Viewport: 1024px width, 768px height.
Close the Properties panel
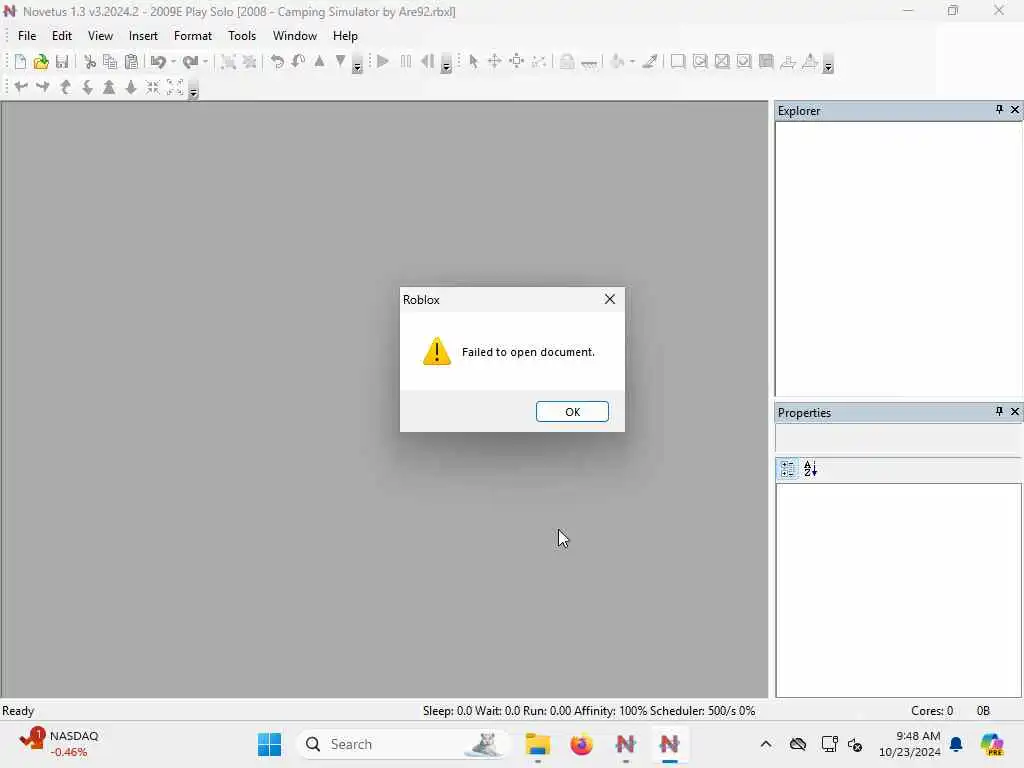point(1015,411)
